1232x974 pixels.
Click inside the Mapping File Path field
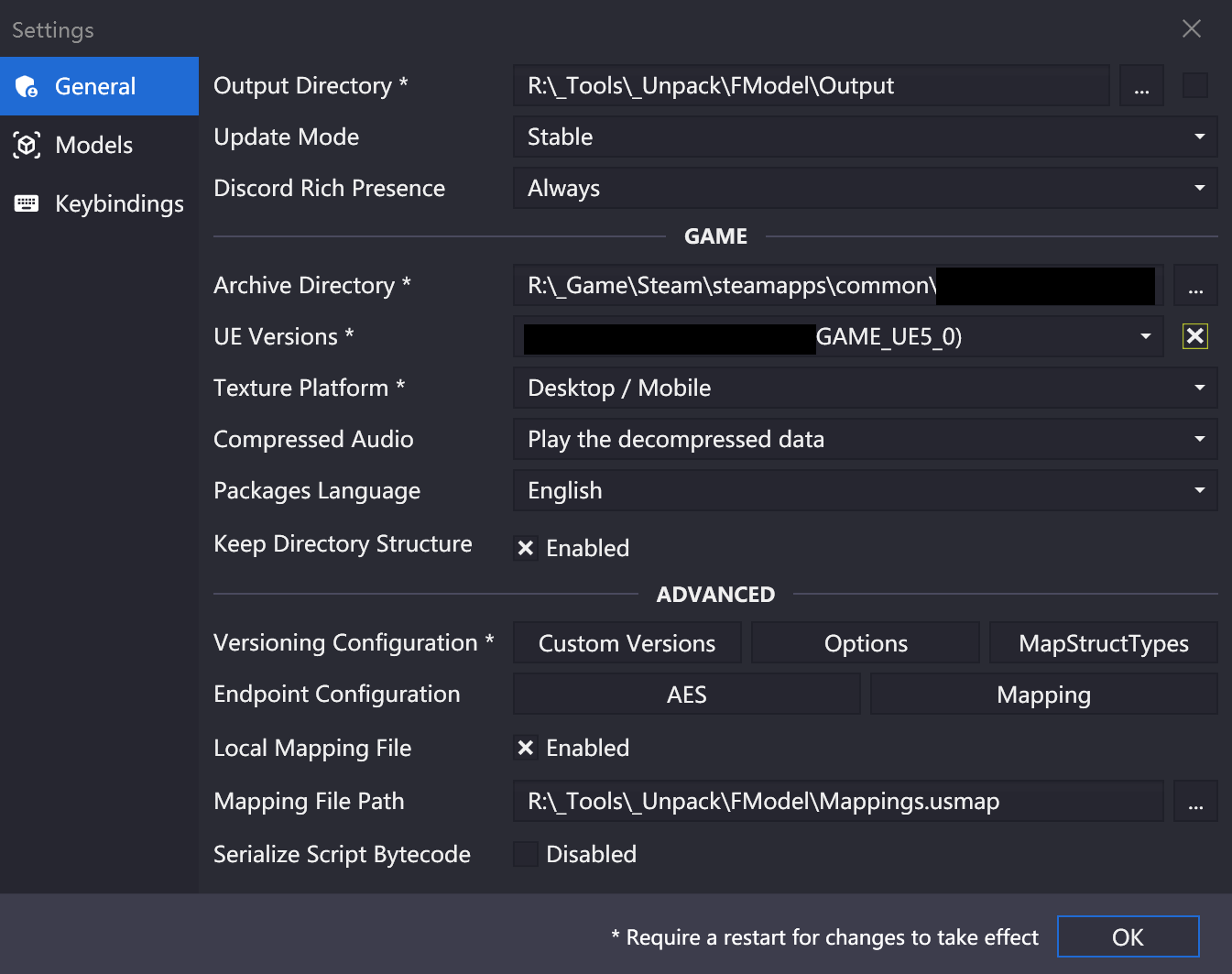click(837, 802)
